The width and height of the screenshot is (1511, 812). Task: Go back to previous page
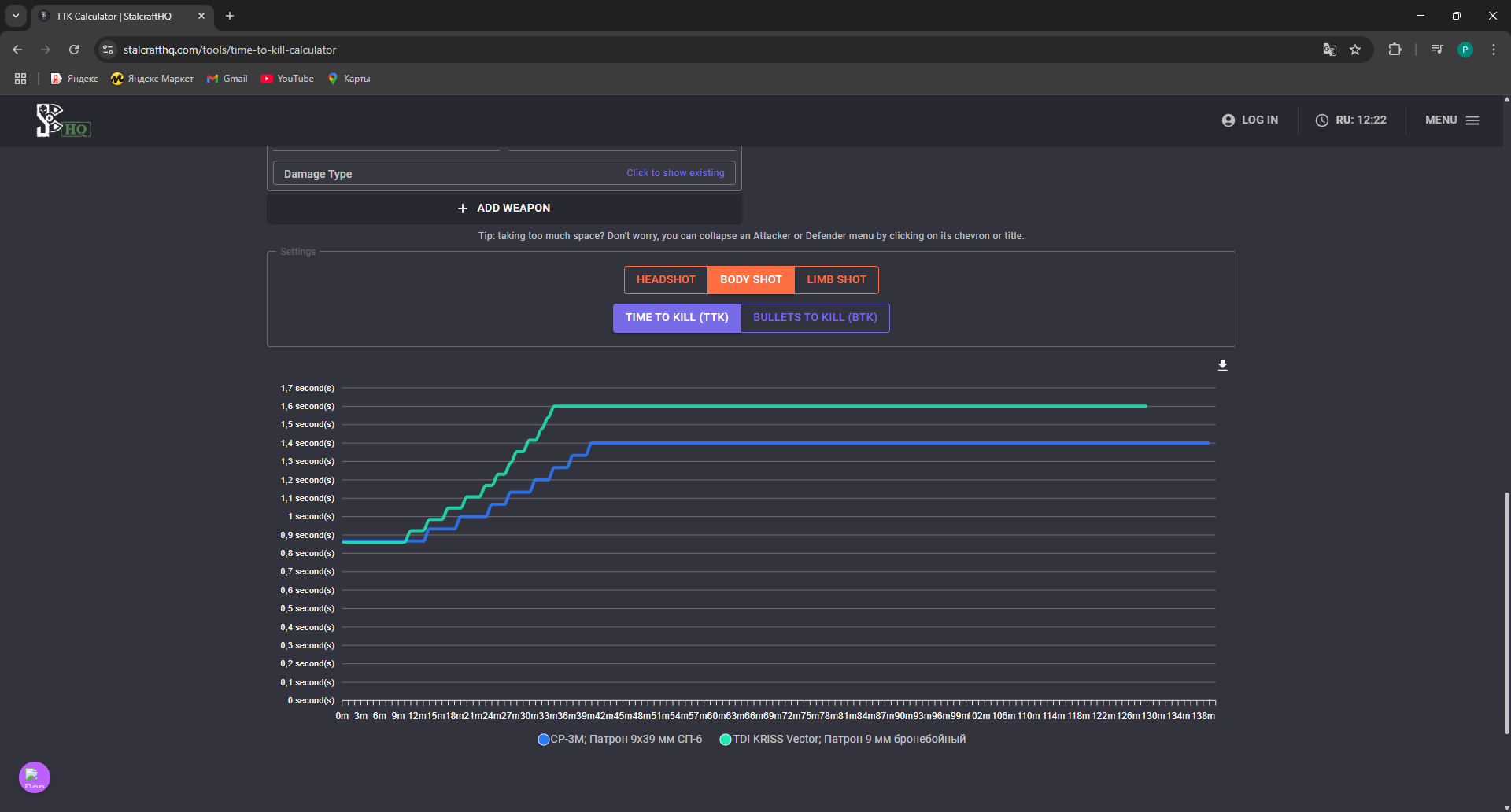17,50
